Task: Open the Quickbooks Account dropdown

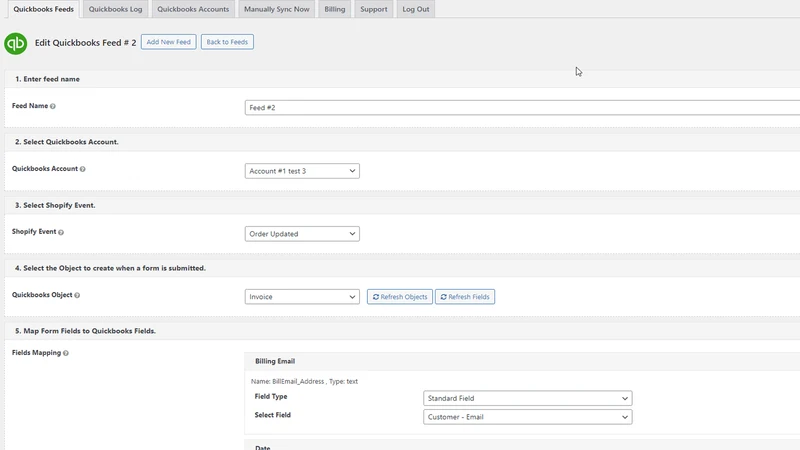Action: tap(302, 171)
